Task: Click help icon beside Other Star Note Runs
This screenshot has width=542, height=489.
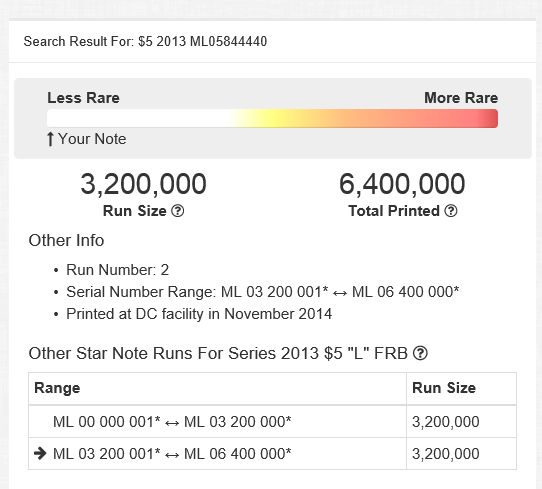Action: (x=420, y=353)
